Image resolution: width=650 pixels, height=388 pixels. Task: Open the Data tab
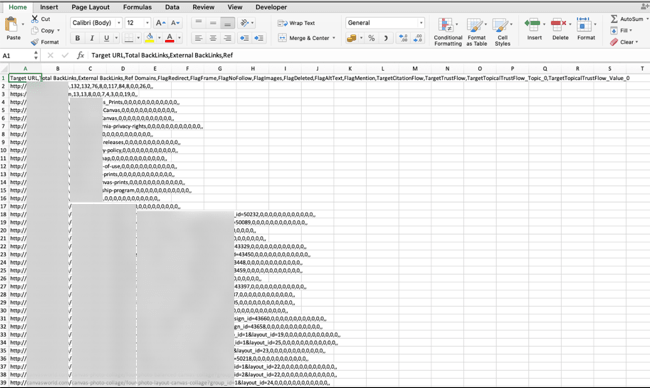coord(172,7)
